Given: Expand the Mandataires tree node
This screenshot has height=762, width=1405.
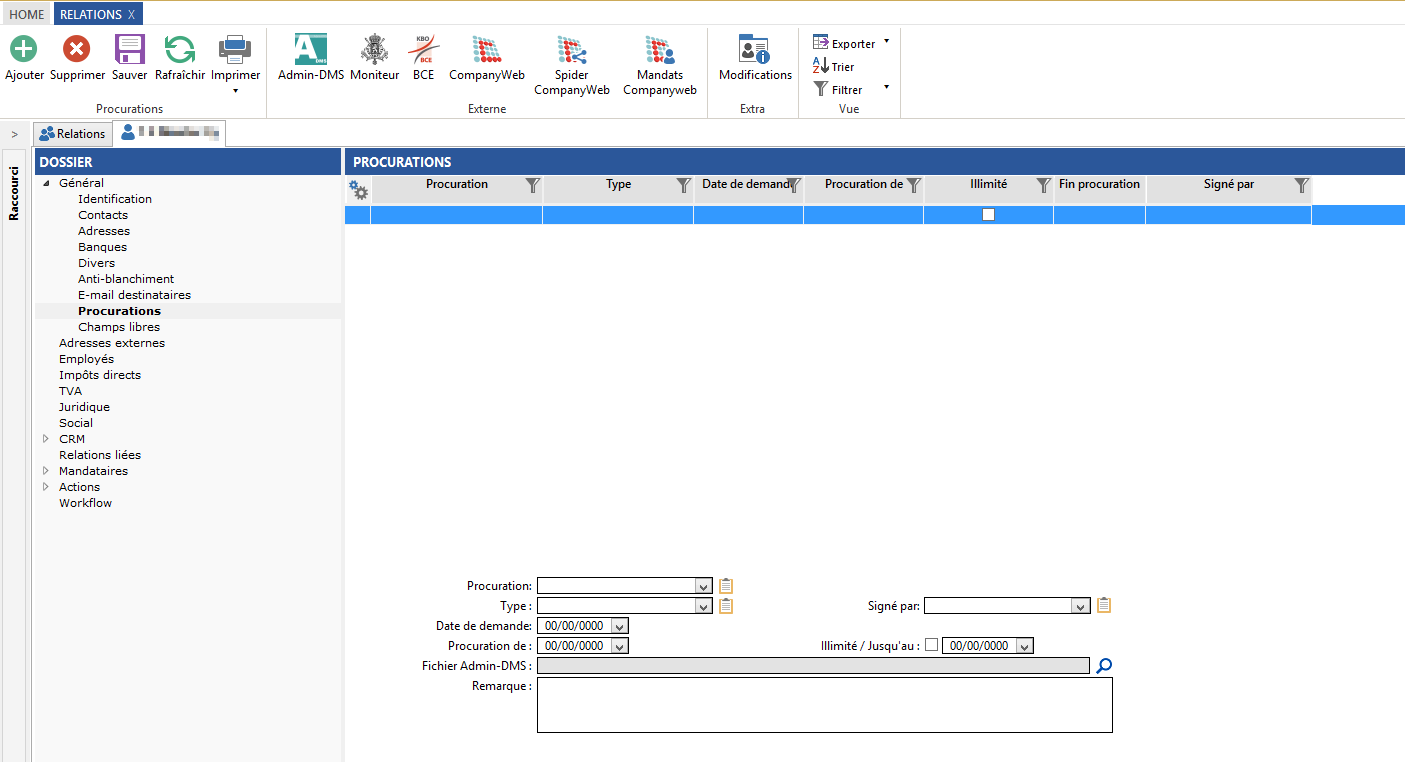Looking at the screenshot, I should 46,471.
